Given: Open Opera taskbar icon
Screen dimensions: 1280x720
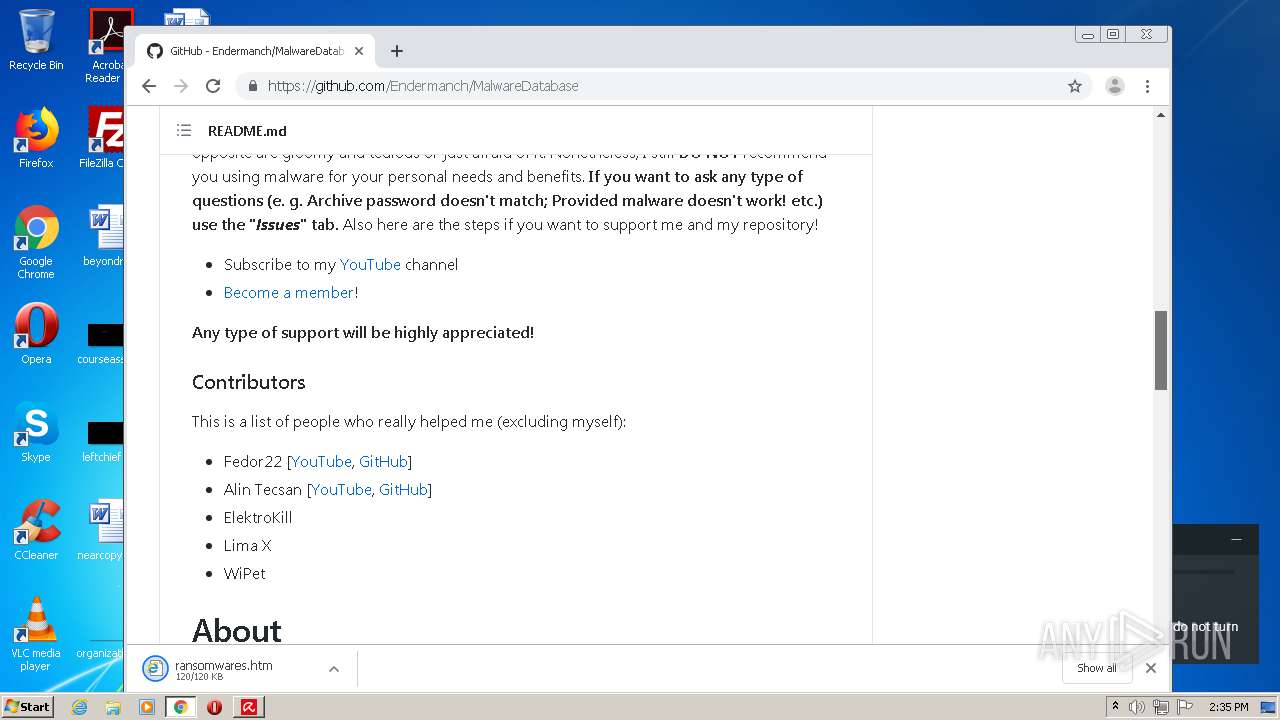Looking at the screenshot, I should click(x=214, y=707).
